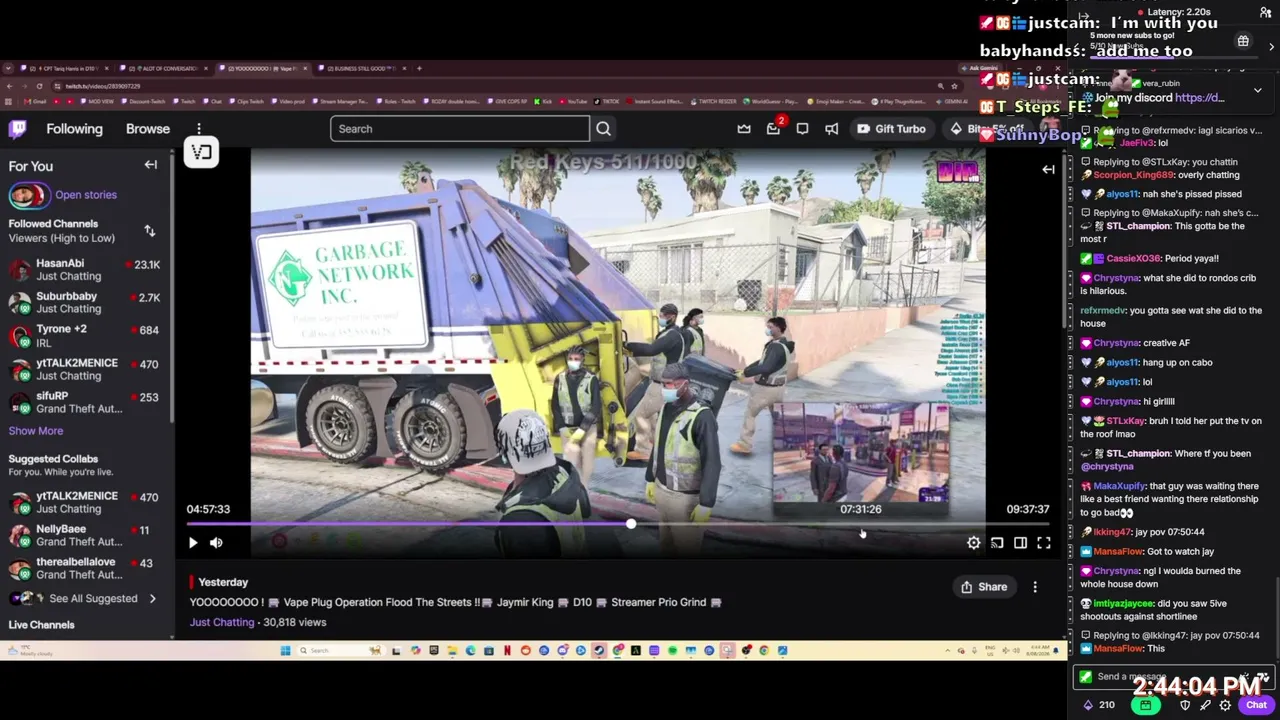Cast the video to a device
The image size is (1280, 720).
(997, 543)
